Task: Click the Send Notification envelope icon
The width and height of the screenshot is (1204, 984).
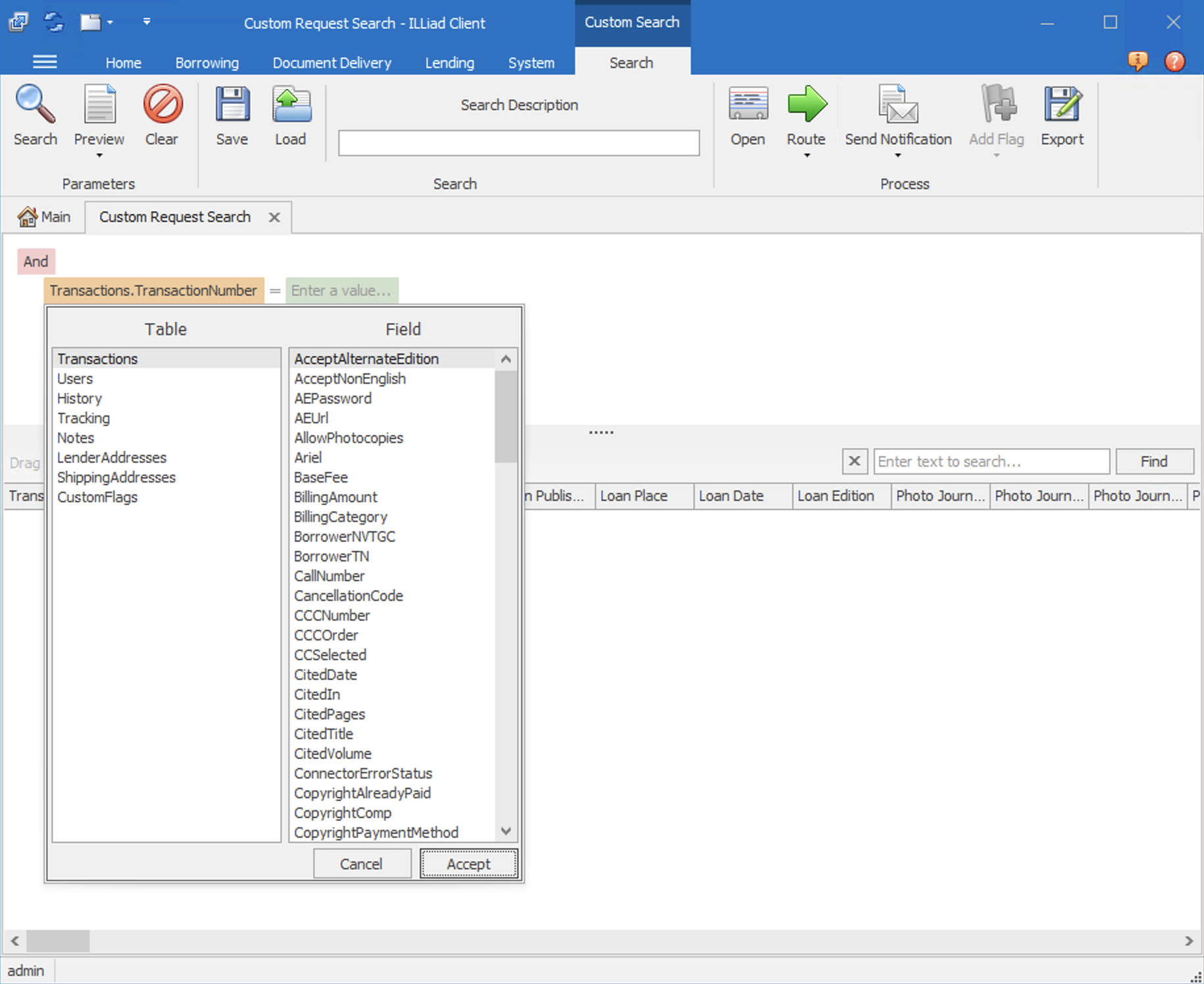Action: (897, 105)
